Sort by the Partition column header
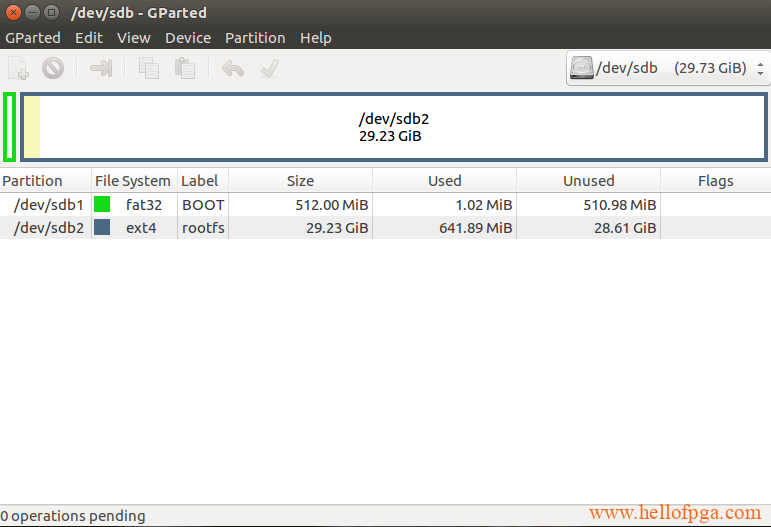Image resolution: width=771 pixels, height=527 pixels. [46, 181]
